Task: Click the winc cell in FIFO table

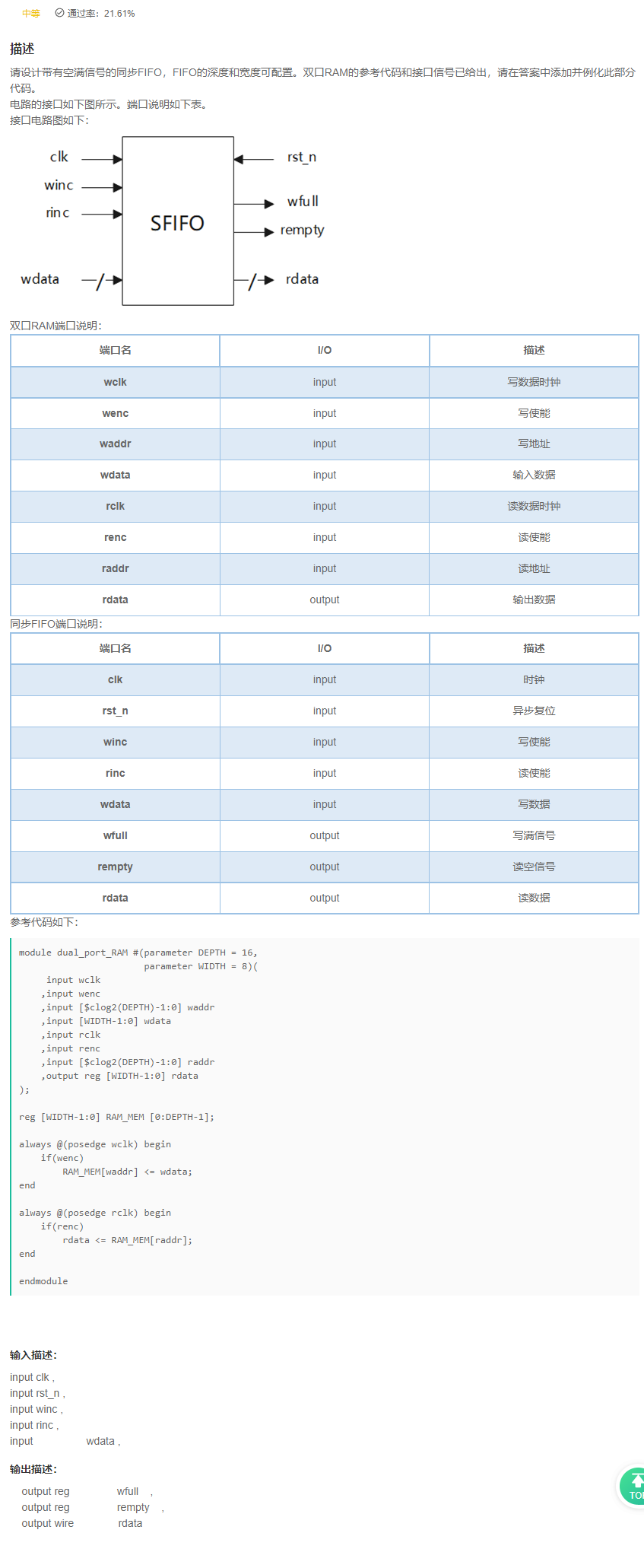Action: 116,742
